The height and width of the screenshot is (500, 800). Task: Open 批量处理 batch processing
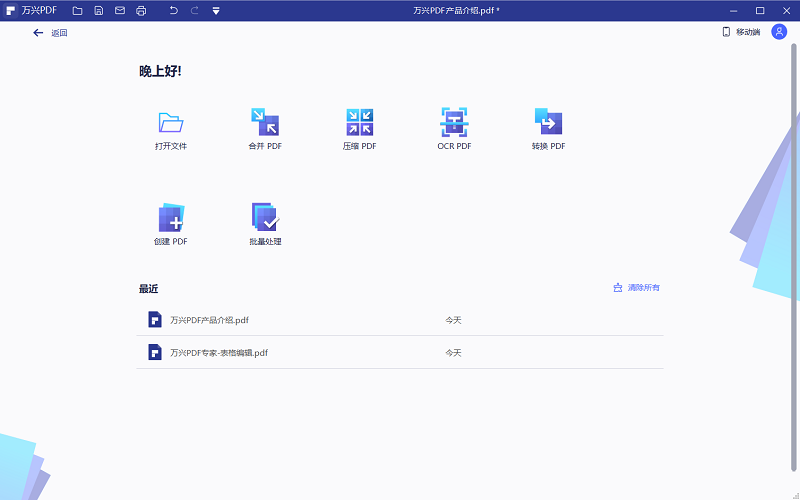pos(265,219)
